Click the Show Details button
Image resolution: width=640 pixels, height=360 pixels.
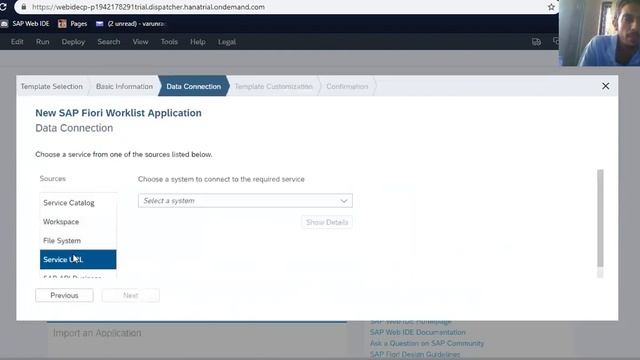click(x=327, y=222)
